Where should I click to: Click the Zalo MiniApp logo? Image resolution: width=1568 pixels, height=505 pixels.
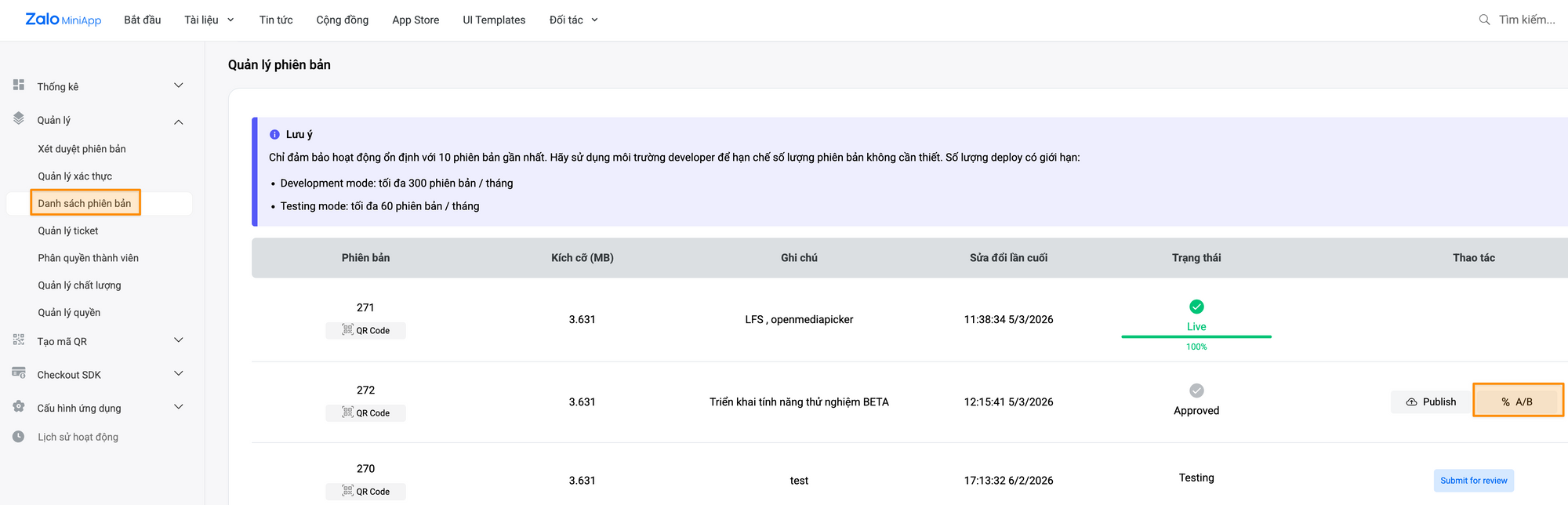63,20
